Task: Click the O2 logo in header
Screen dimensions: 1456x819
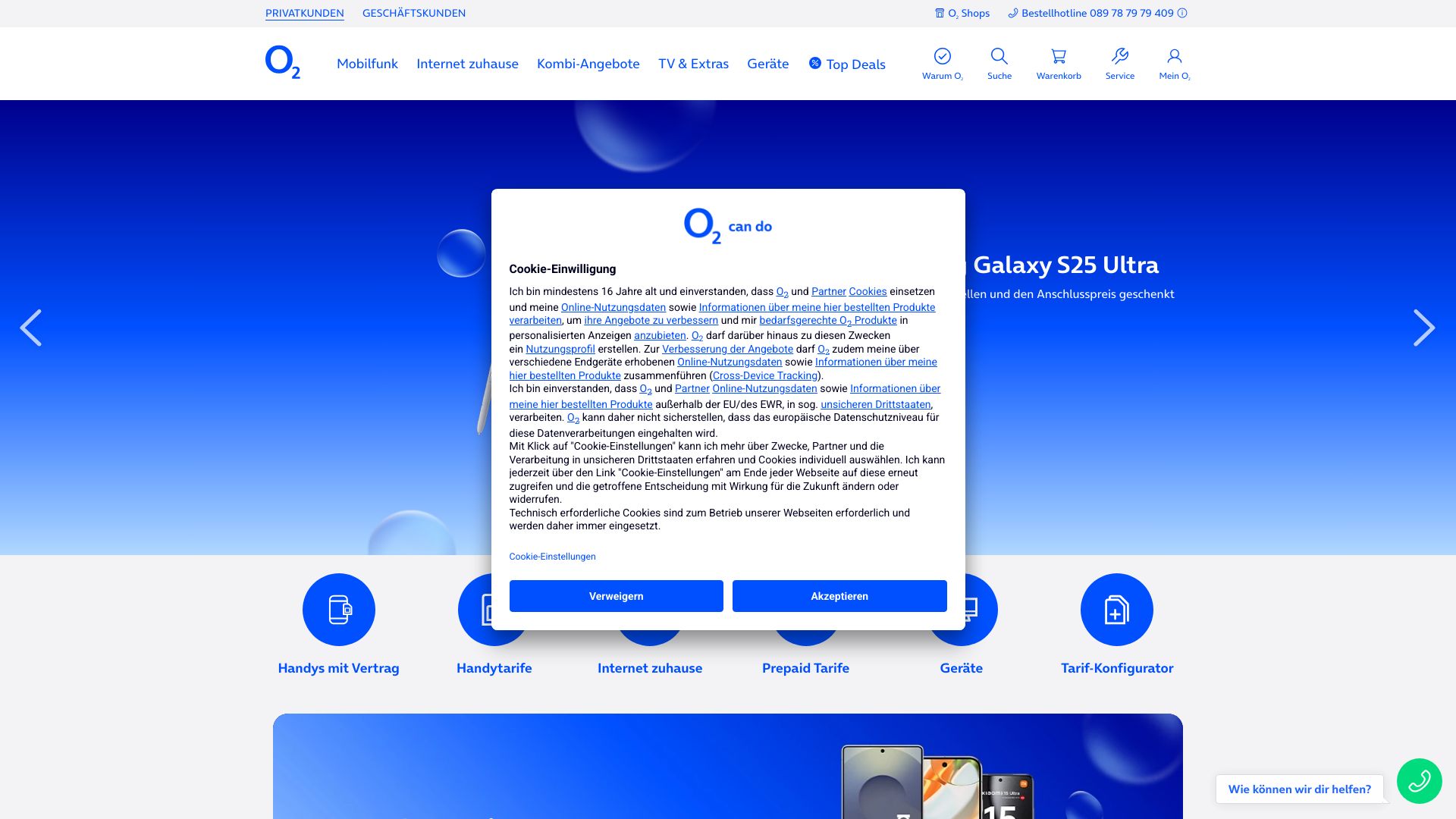Action: (282, 62)
